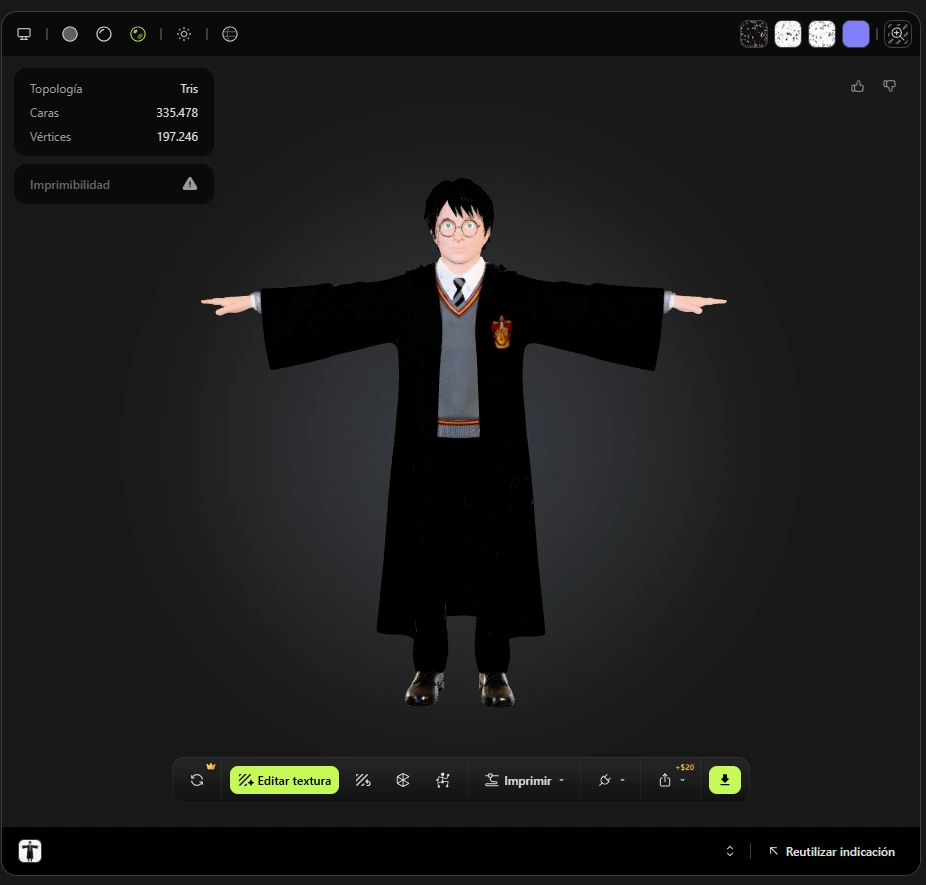Choose the purple-blue normal map swatch

pos(856,34)
